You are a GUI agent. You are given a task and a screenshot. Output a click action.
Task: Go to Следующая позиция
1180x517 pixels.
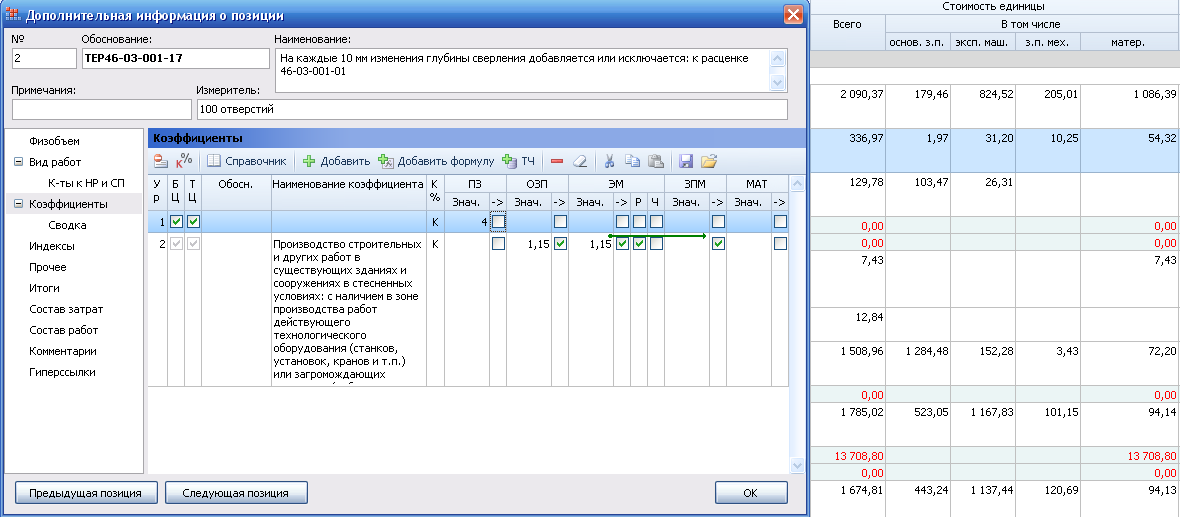pyautogui.click(x=236, y=493)
